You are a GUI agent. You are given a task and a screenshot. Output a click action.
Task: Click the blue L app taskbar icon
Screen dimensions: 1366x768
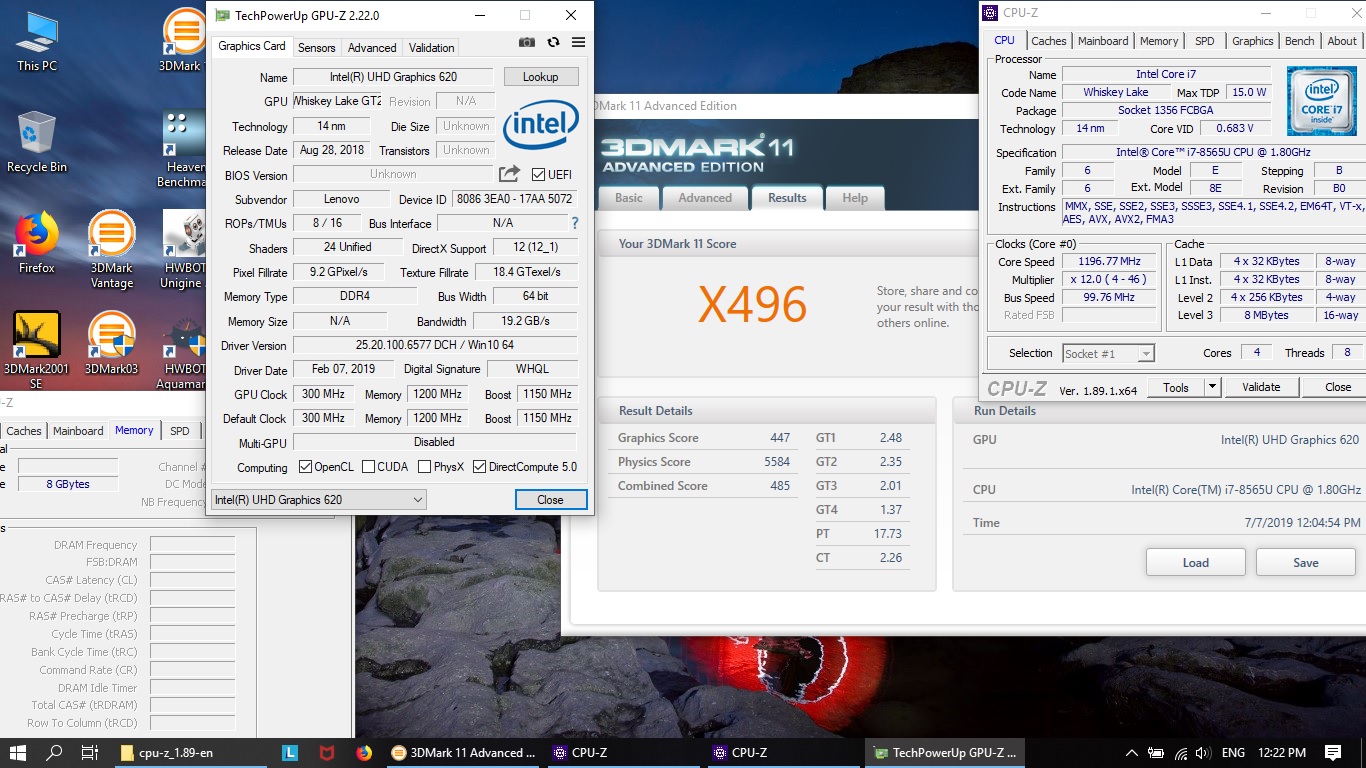(x=290, y=753)
